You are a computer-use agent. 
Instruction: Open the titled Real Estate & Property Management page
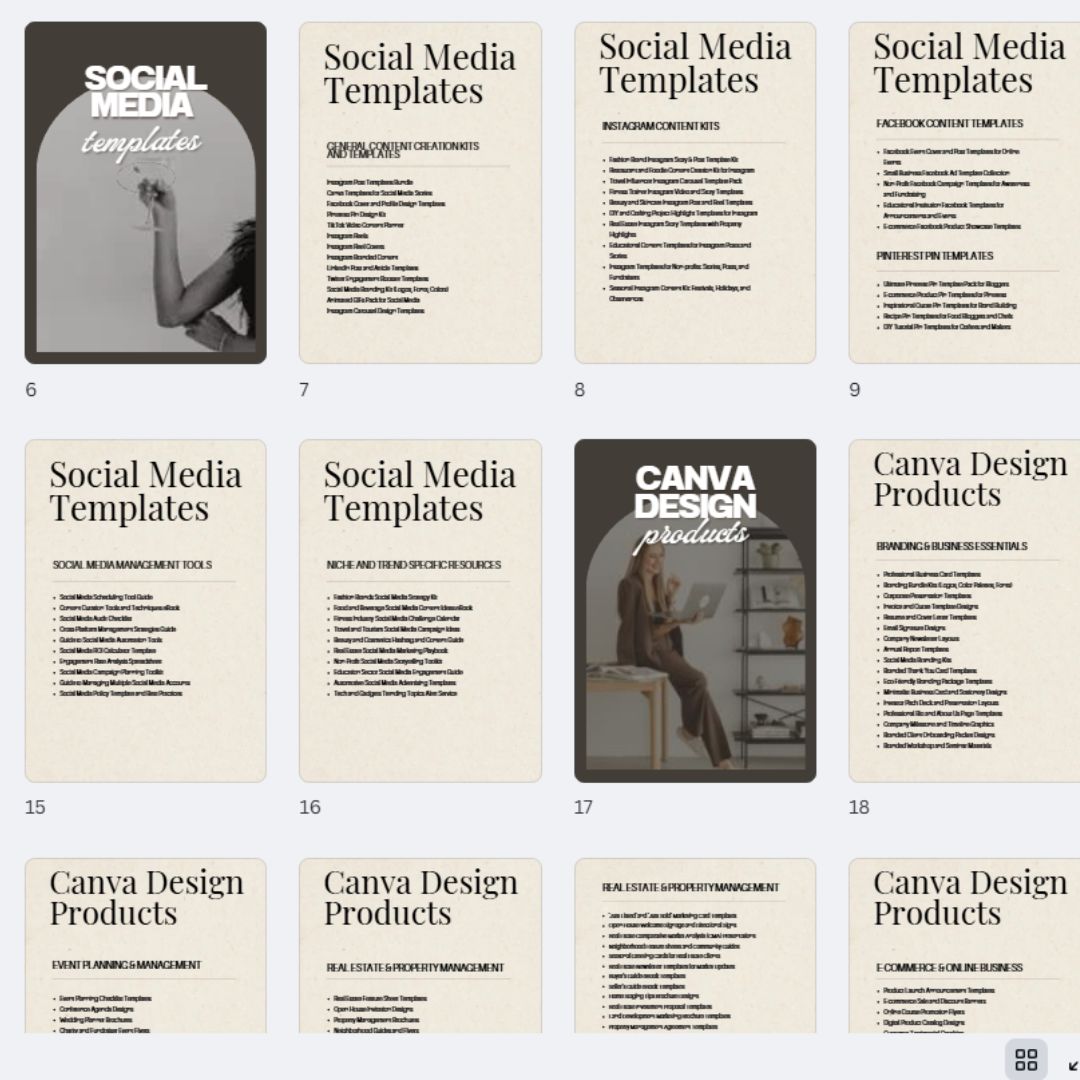coord(420,945)
